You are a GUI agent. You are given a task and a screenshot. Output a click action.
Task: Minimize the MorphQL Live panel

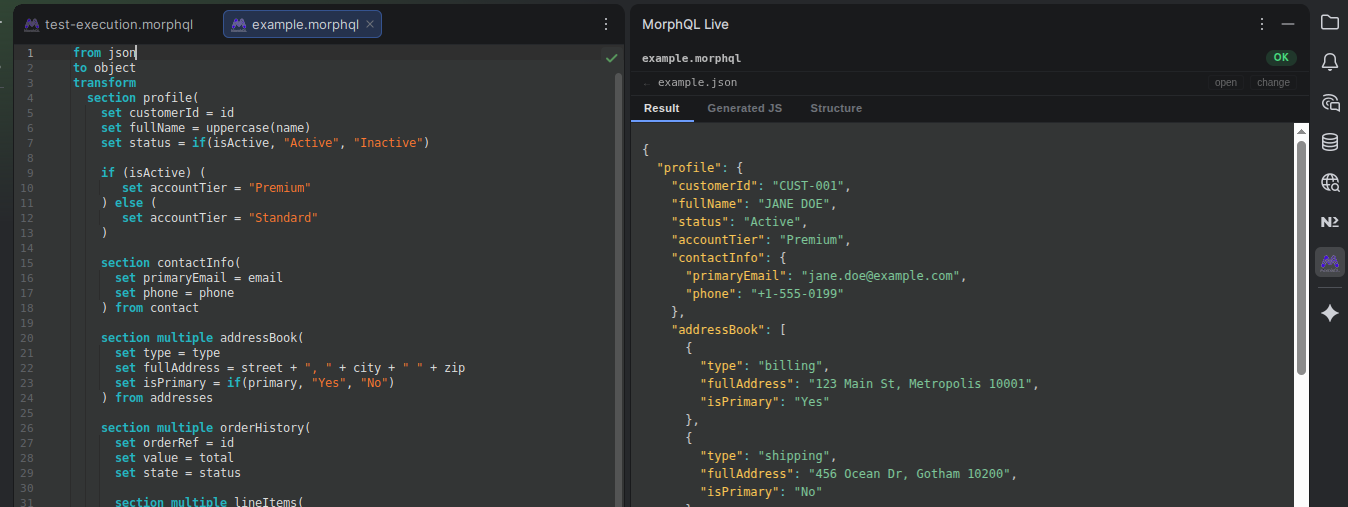click(x=1288, y=24)
